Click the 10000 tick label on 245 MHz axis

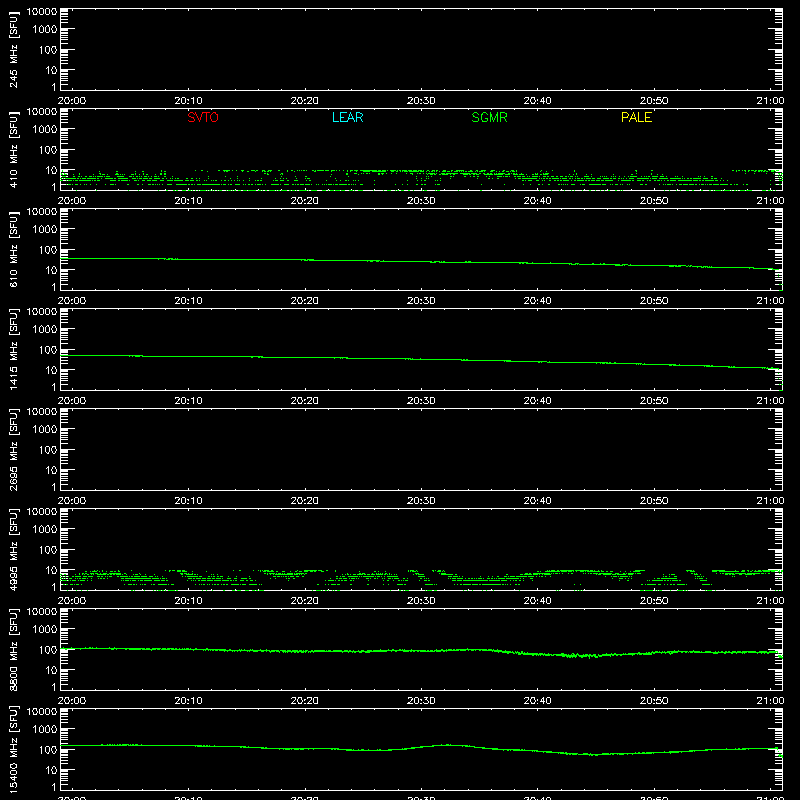(x=42, y=12)
